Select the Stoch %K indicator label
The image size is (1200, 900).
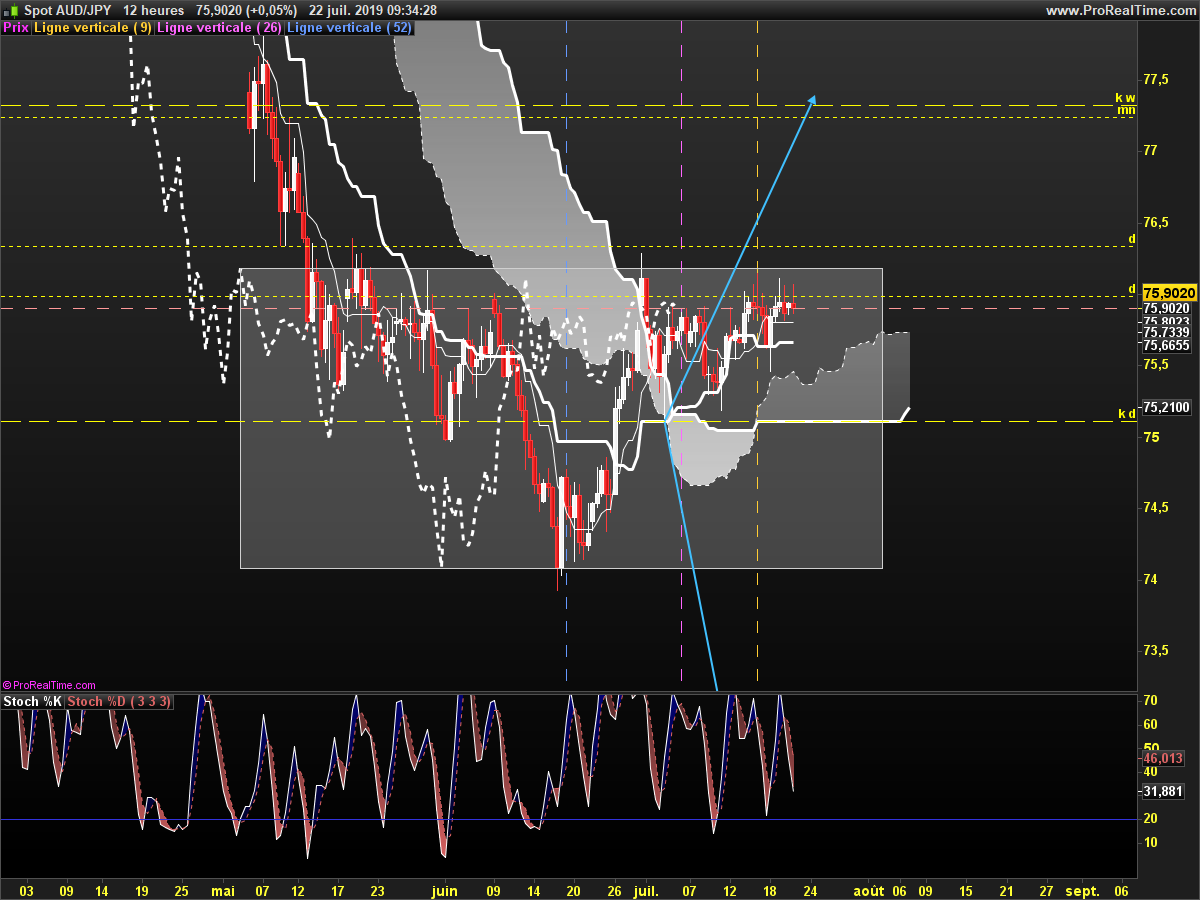33,702
